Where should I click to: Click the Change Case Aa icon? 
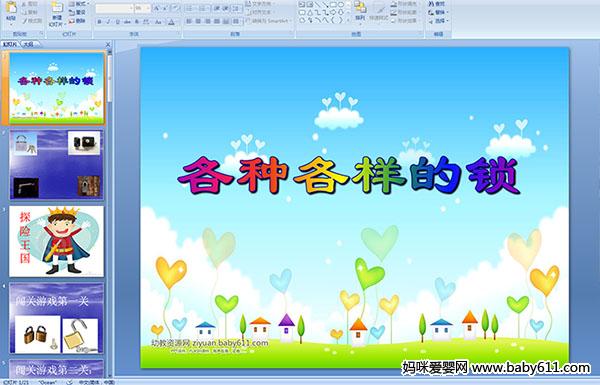pyautogui.click(x=158, y=22)
